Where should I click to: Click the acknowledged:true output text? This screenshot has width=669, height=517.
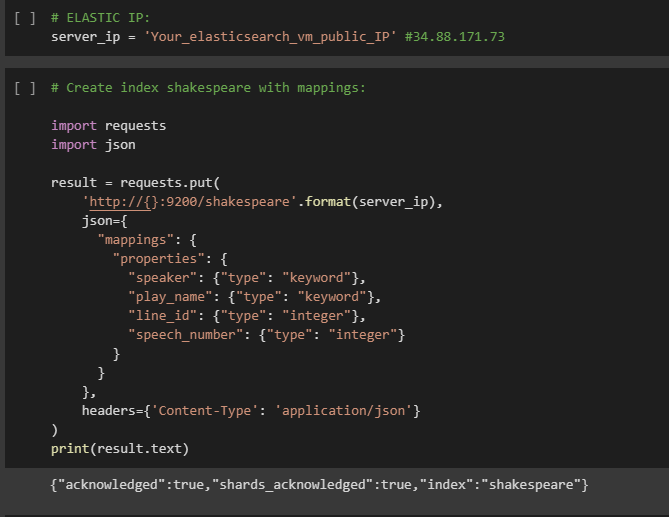click(x=319, y=485)
